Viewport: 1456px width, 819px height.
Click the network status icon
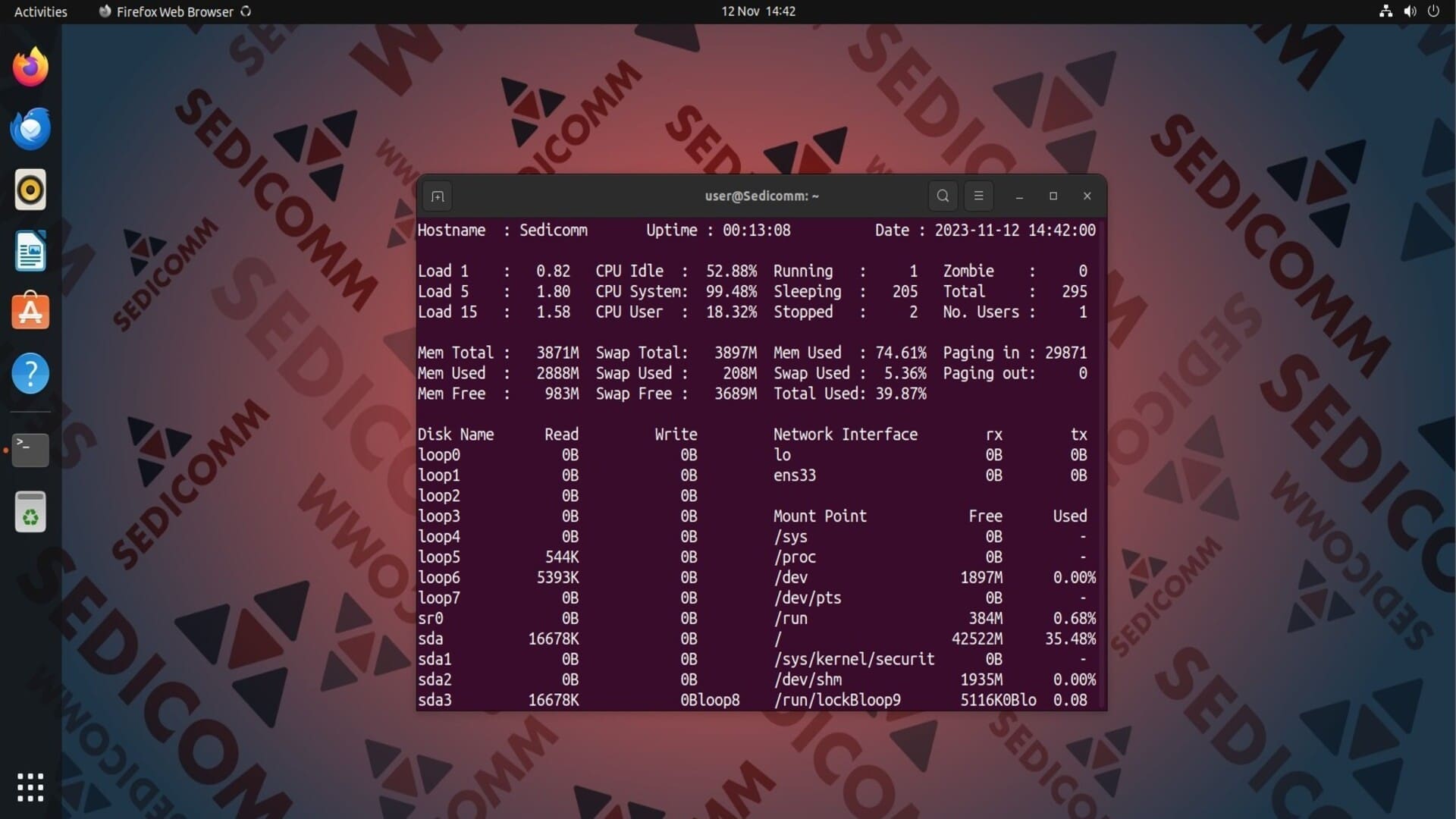point(1385,11)
